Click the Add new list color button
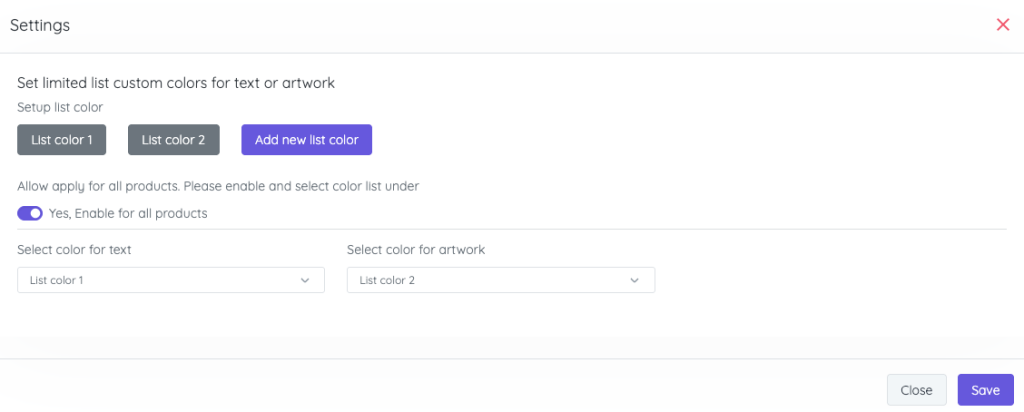Image resolution: width=1024 pixels, height=412 pixels. [306, 140]
